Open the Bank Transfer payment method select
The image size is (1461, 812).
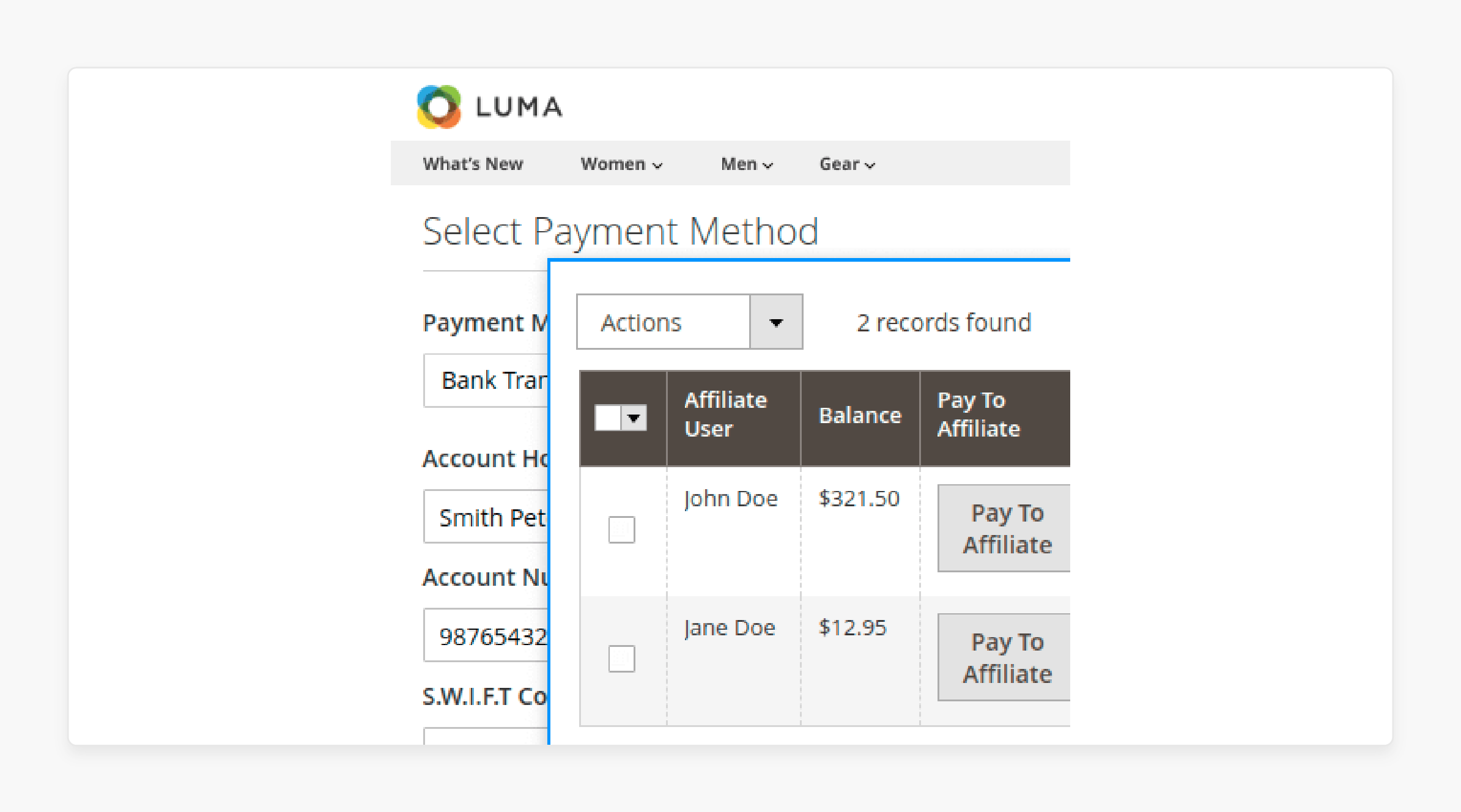tap(486, 380)
